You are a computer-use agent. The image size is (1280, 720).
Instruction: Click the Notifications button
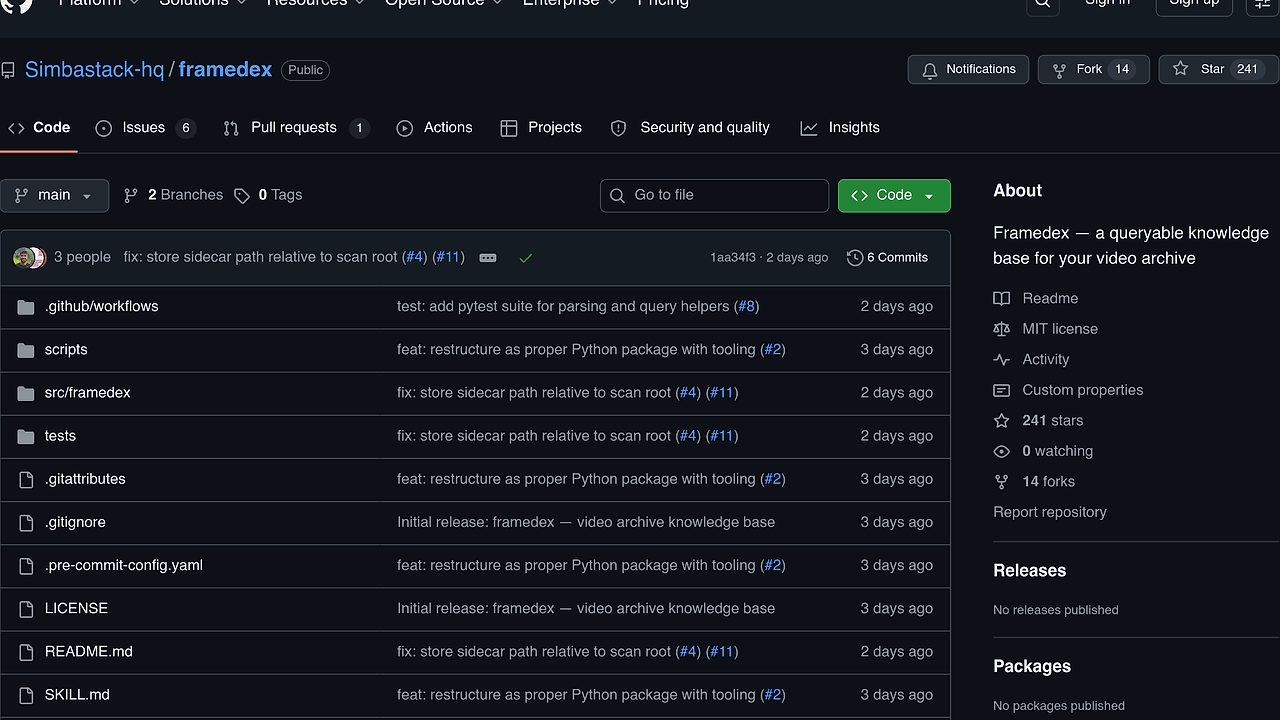click(968, 70)
